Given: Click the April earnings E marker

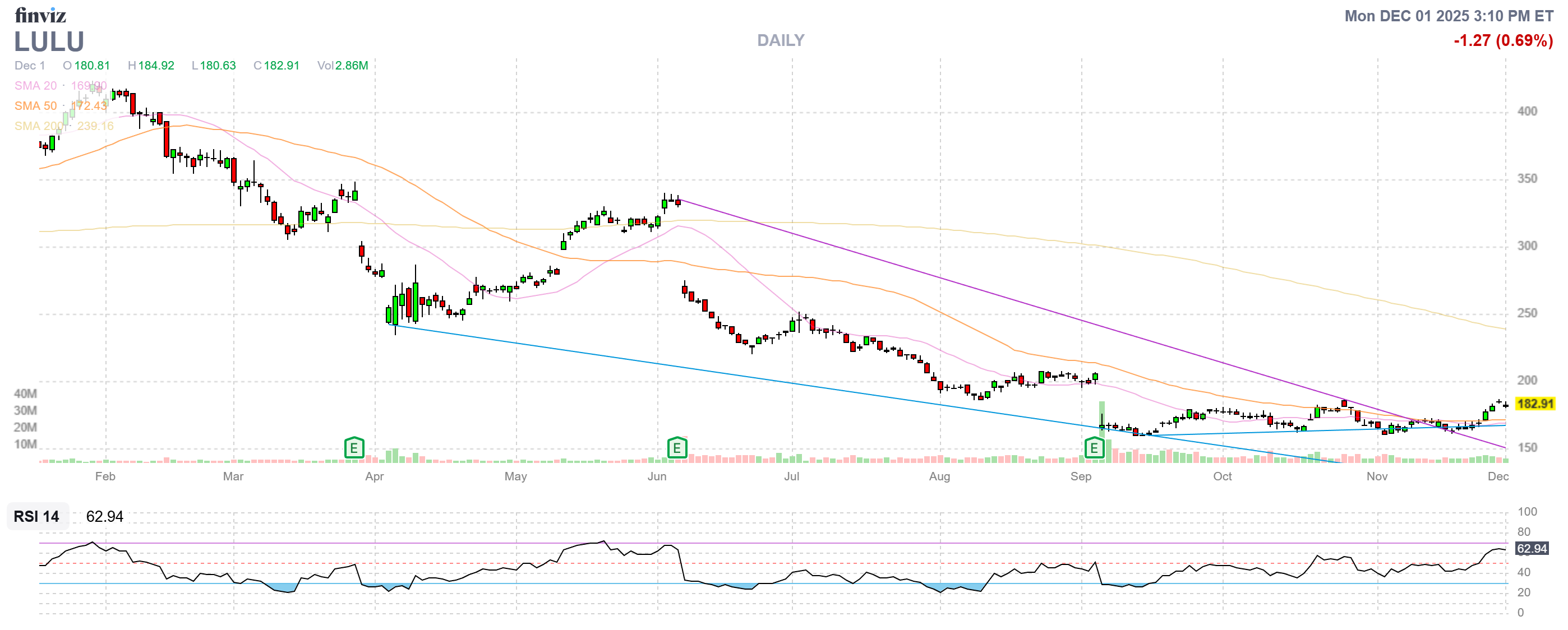Looking at the screenshot, I should [354, 448].
